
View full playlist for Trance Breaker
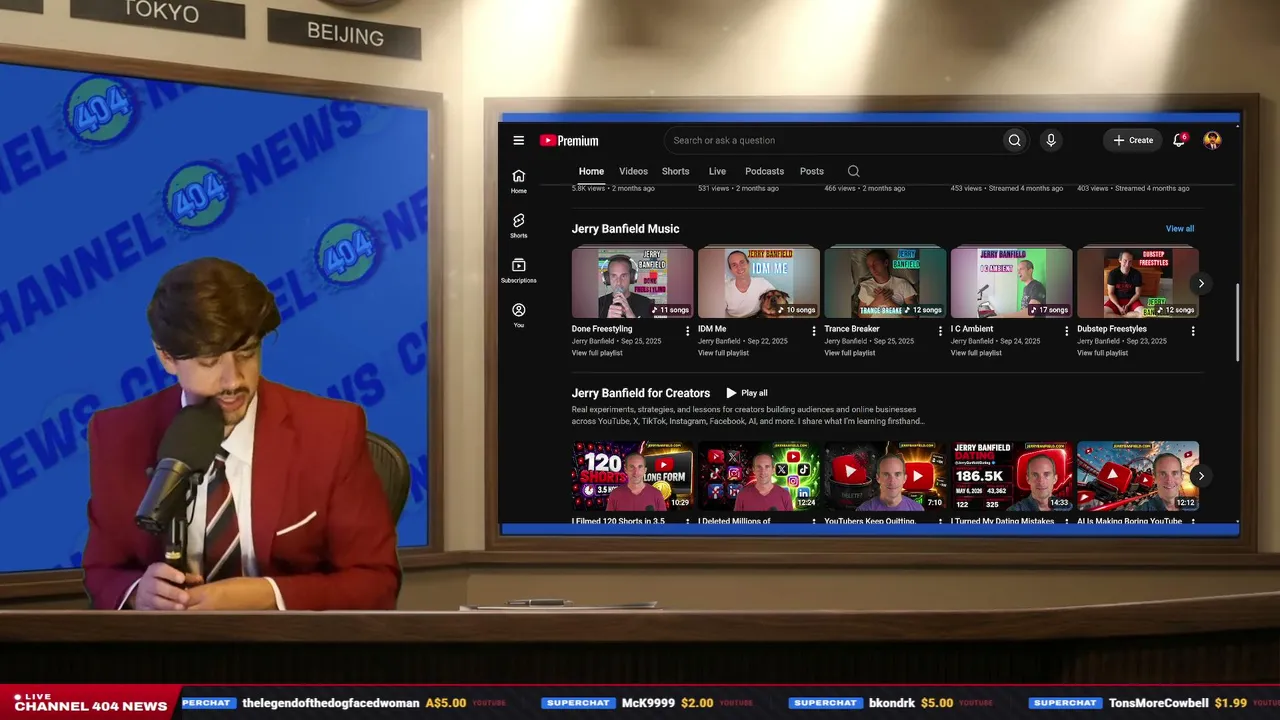850,353
